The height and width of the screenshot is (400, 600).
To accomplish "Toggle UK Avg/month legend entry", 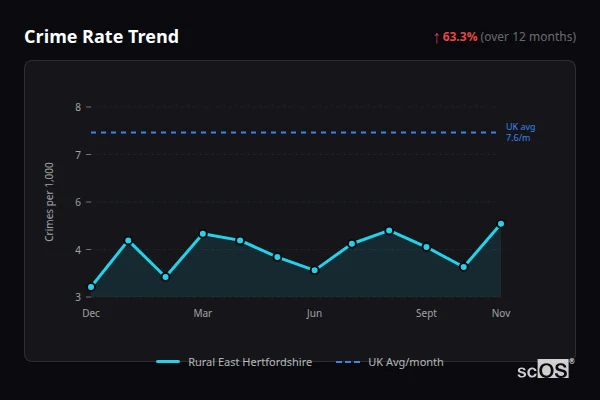I will coord(390,362).
